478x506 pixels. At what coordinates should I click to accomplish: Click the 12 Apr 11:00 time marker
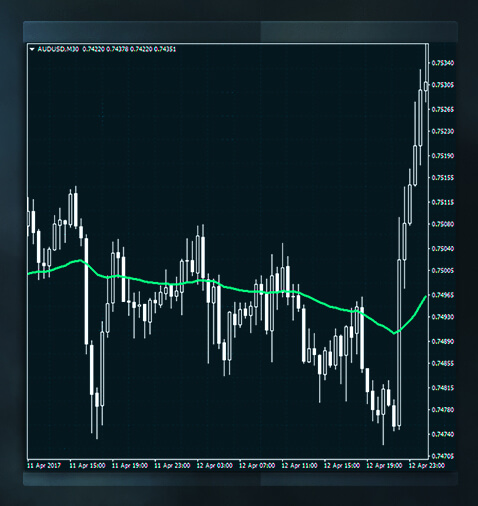[x=299, y=465]
